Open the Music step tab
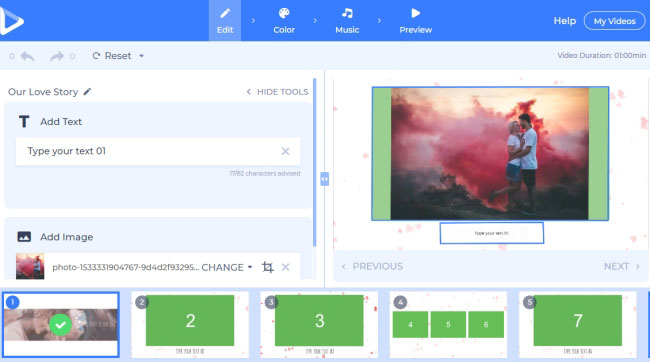 (347, 21)
